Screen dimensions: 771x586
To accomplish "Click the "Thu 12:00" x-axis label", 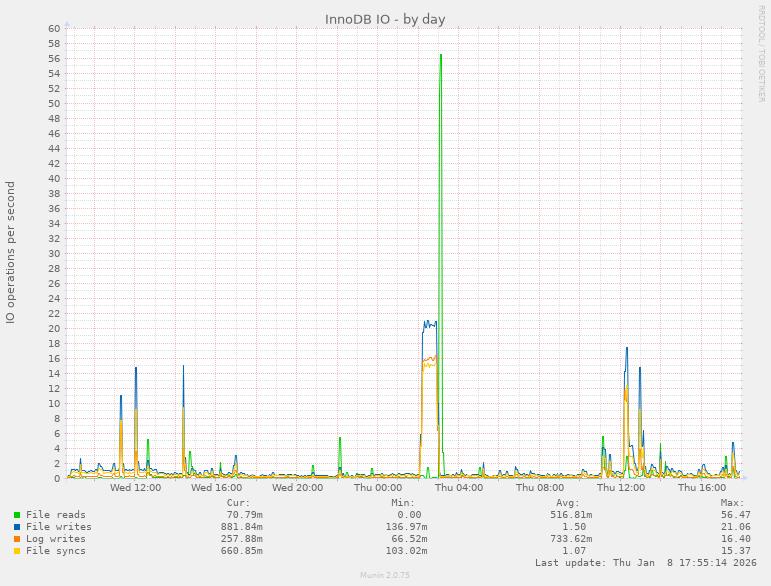I will [621, 488].
